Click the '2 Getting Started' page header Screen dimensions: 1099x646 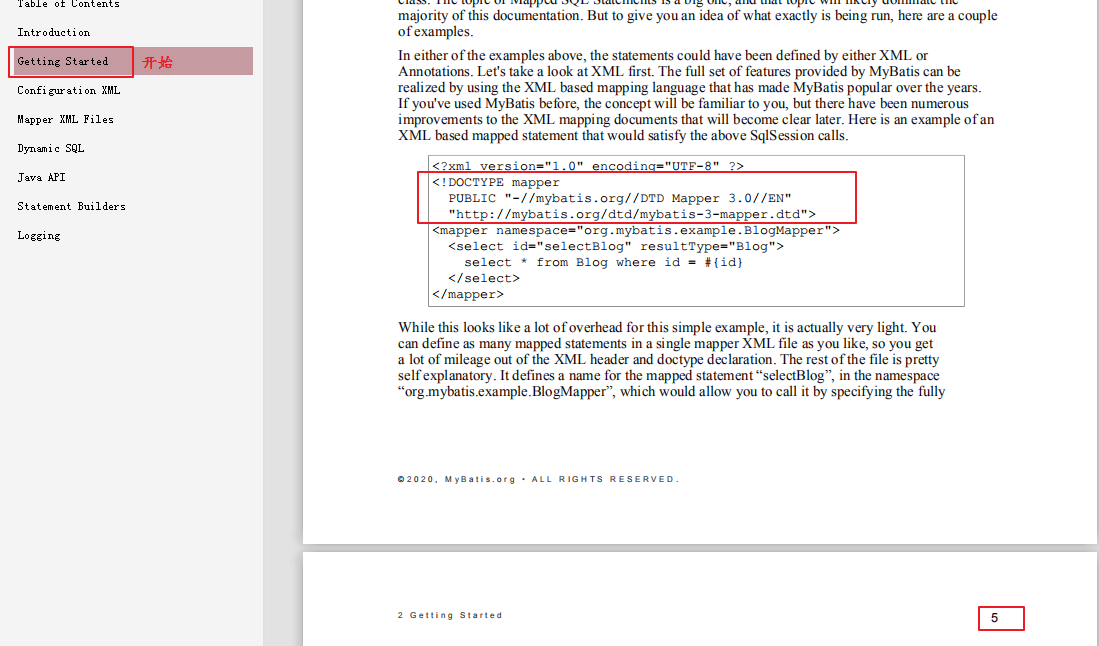coord(450,615)
